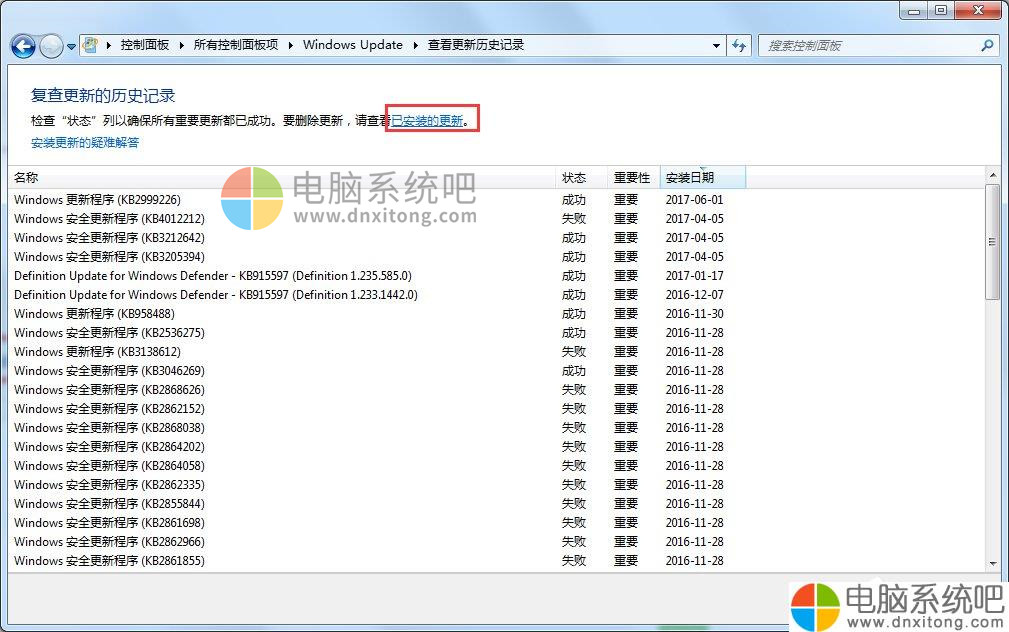Select Windows 安全更新程序 (KB3046269) row
This screenshot has height=632, width=1009.
(495, 371)
